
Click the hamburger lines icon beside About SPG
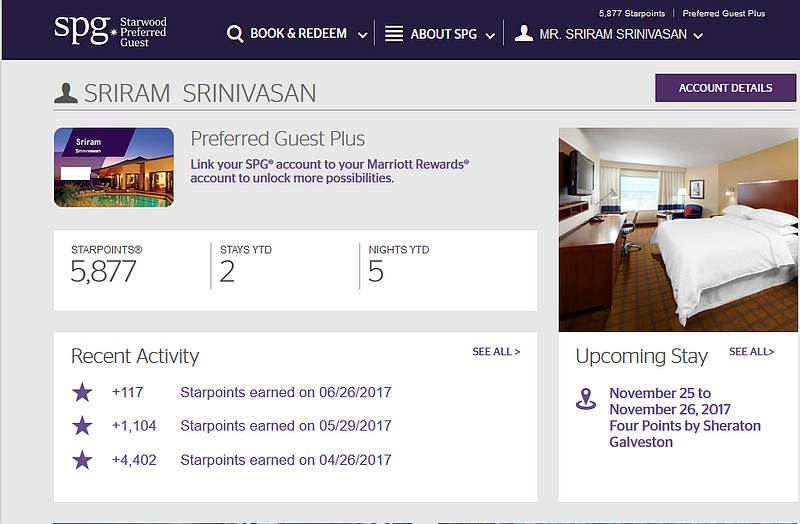pos(394,34)
